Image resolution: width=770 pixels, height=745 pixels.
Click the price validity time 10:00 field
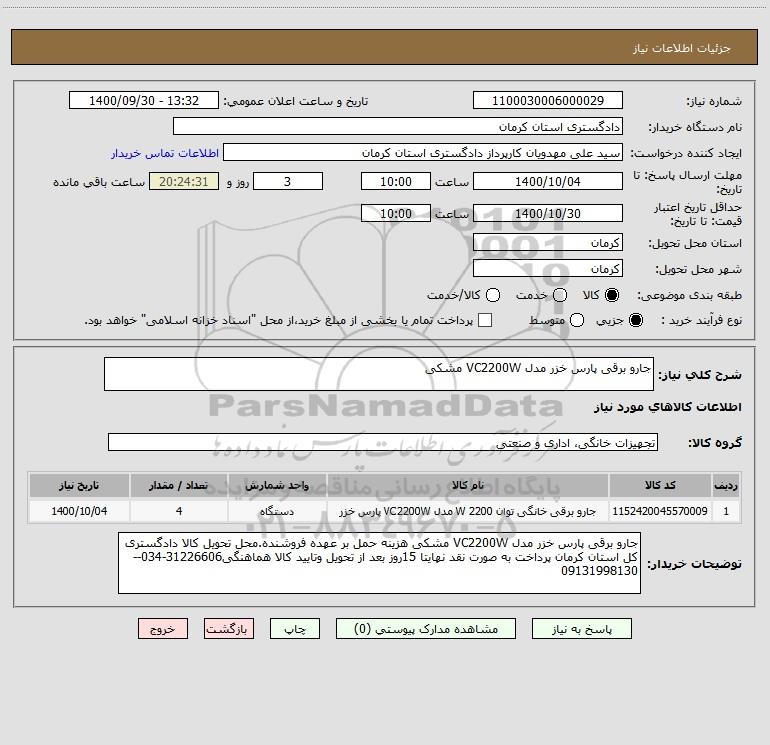[x=396, y=213]
